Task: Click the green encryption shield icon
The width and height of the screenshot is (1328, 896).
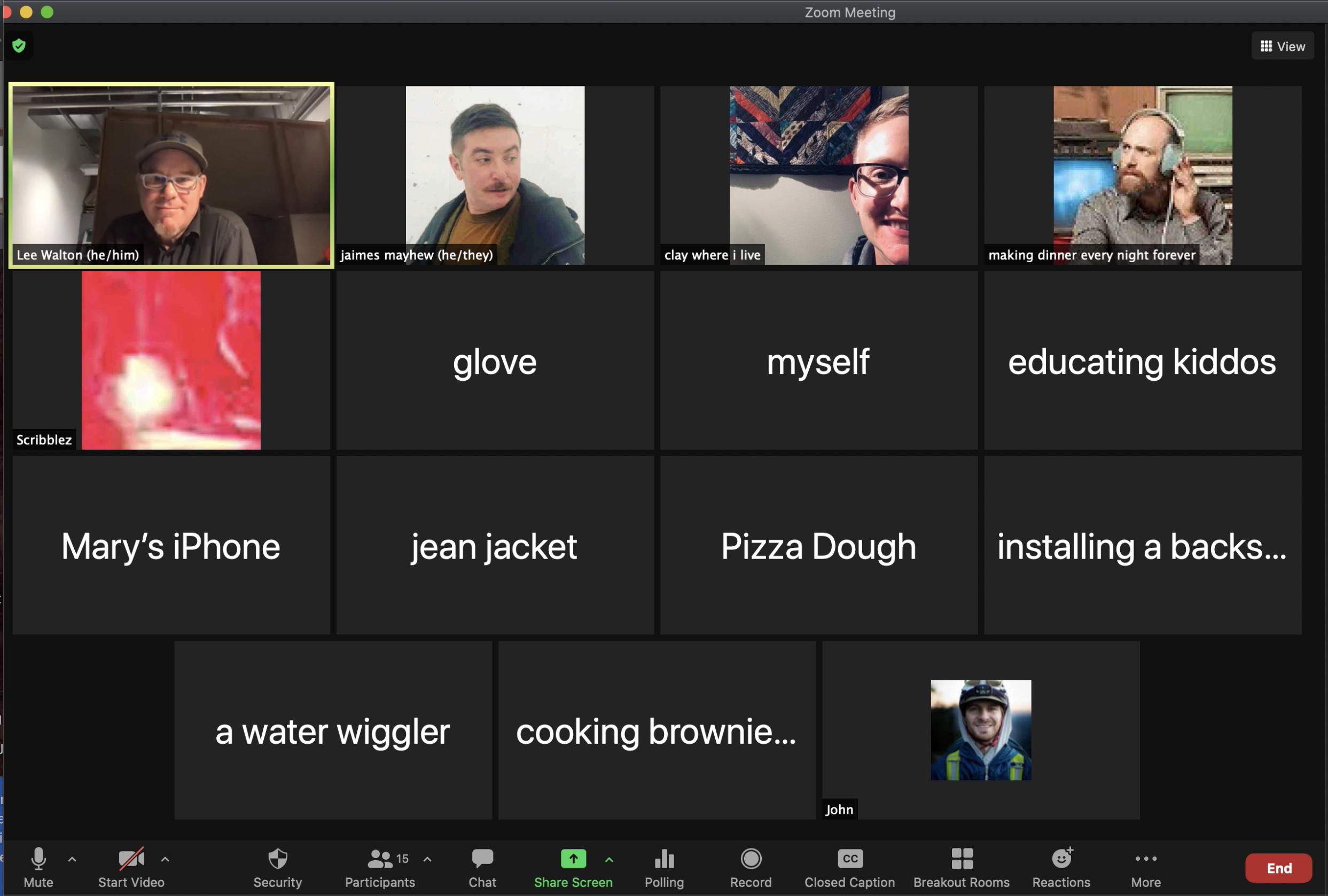Action: [x=19, y=46]
